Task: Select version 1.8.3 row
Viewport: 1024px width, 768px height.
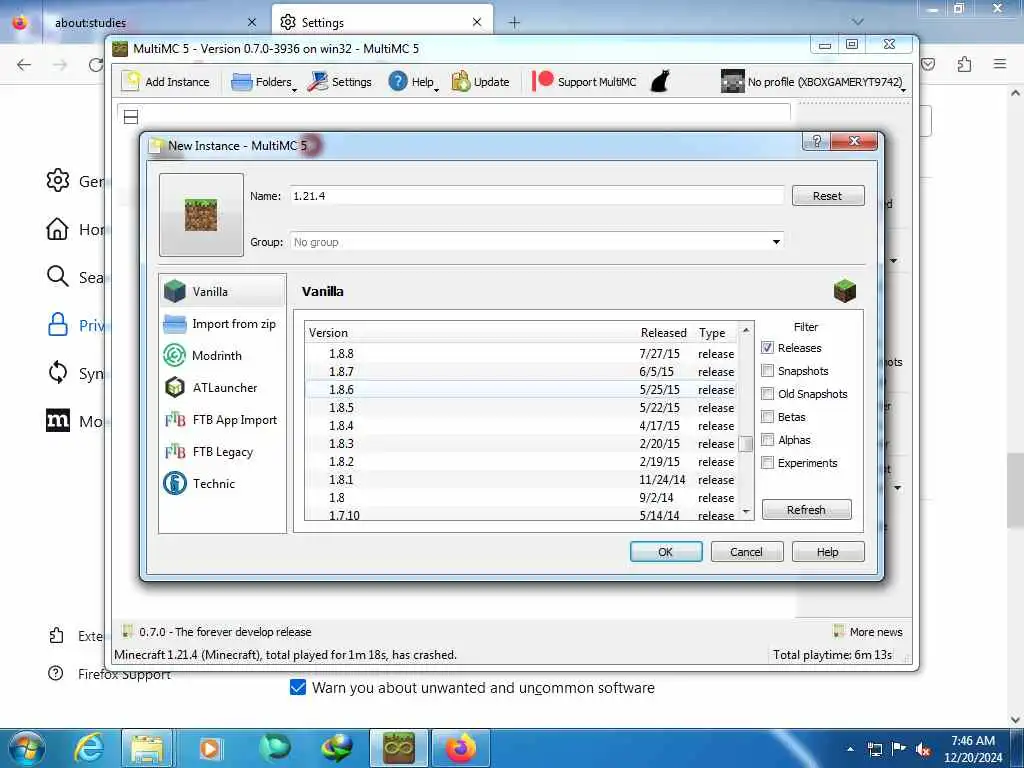Action: (521, 443)
